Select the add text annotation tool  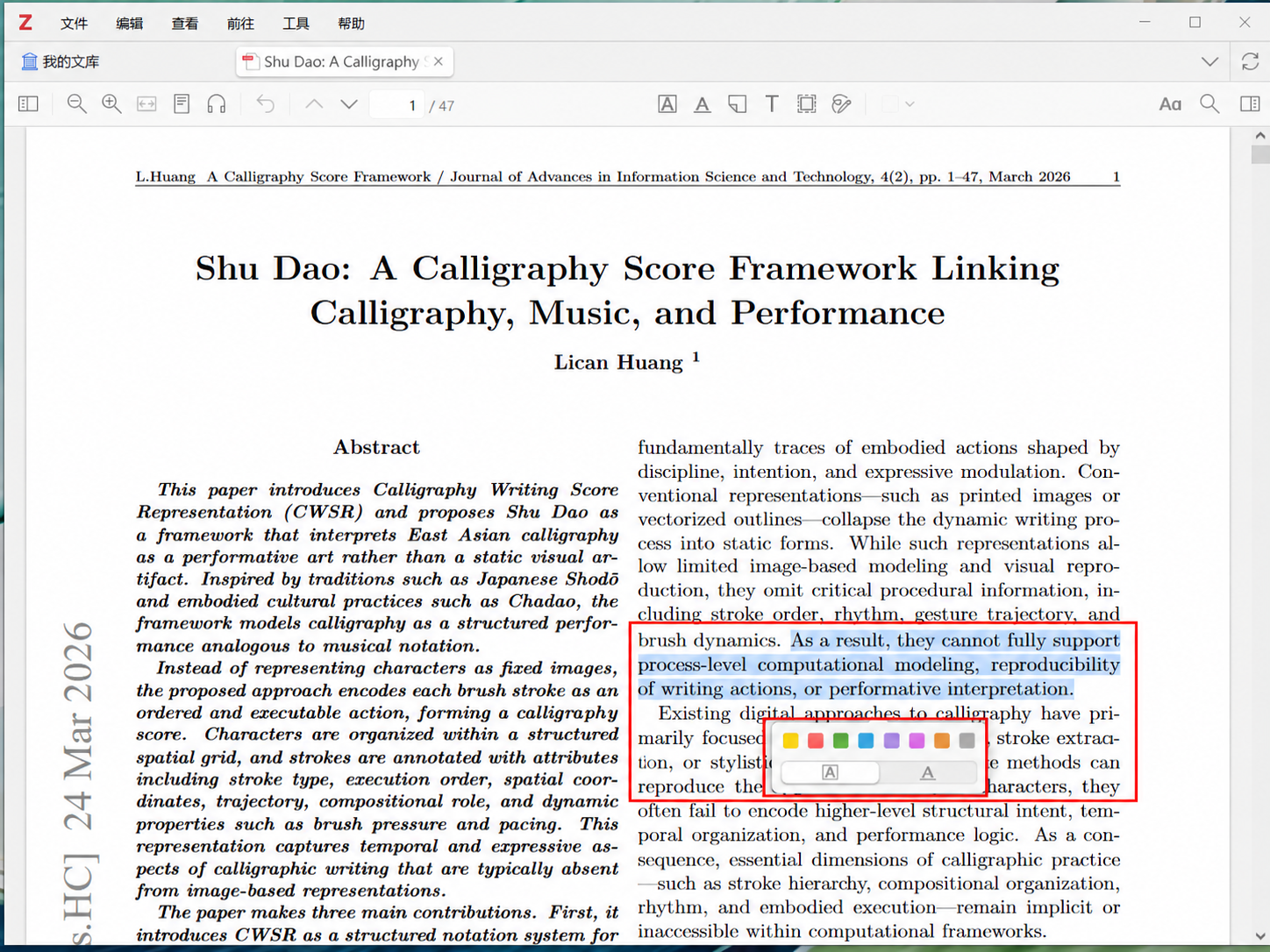(x=772, y=104)
